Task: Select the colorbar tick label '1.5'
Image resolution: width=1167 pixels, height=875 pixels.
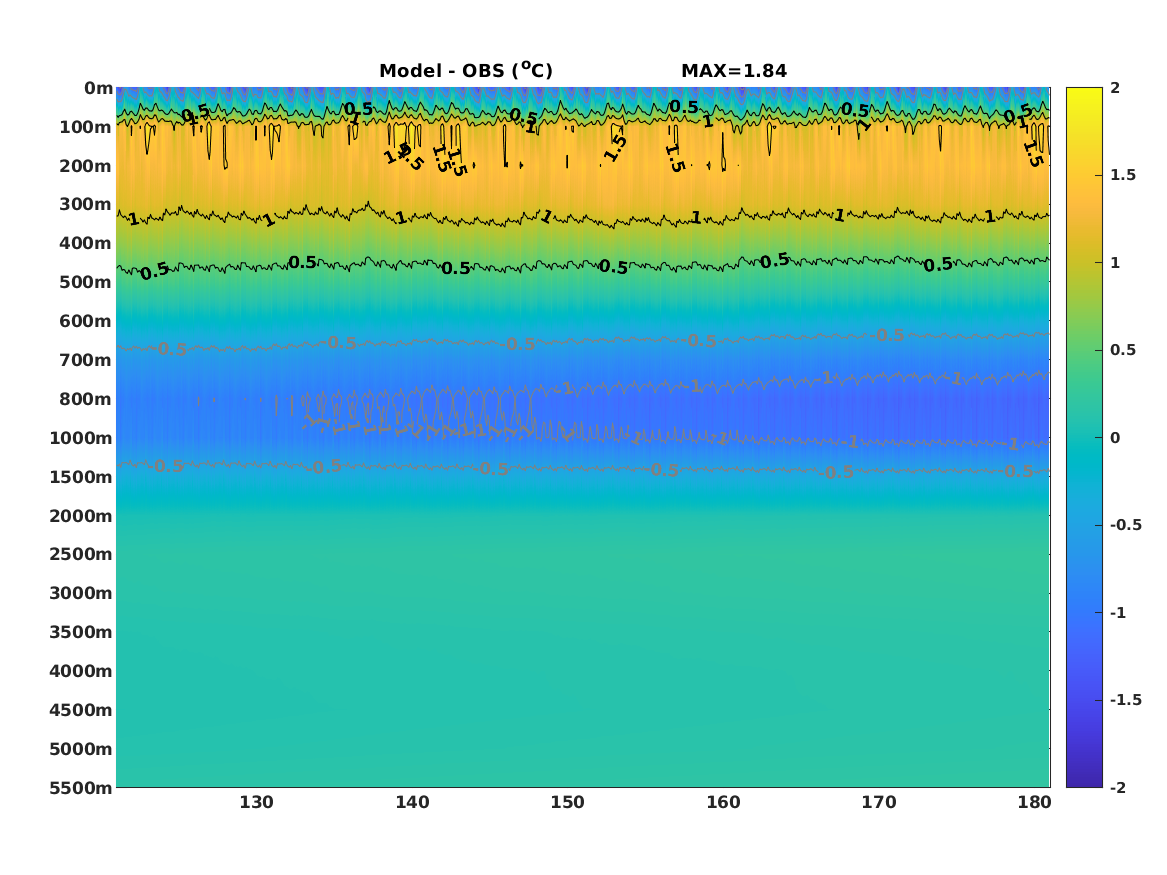Action: [1123, 175]
